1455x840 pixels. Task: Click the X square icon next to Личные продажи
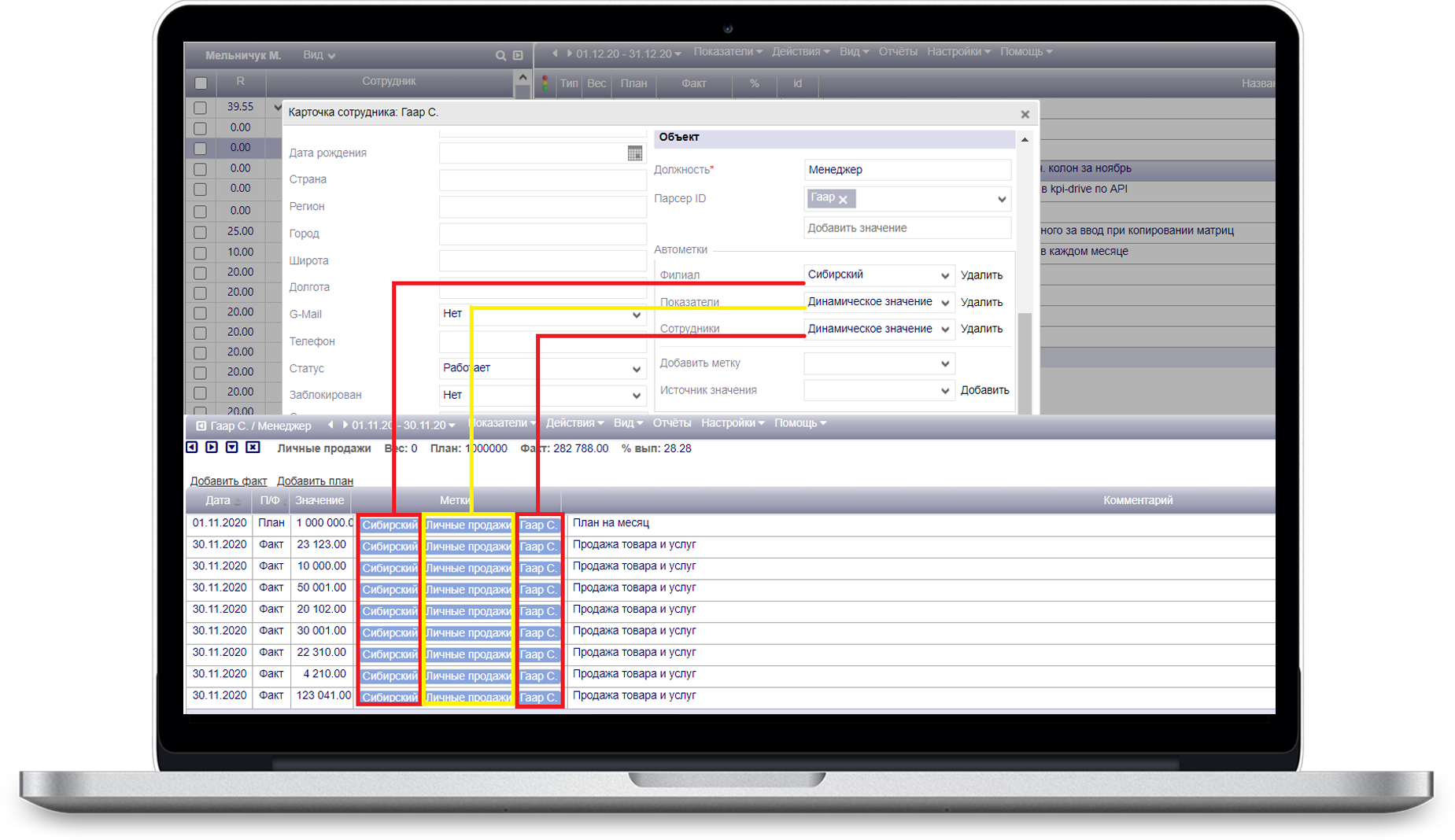253,448
